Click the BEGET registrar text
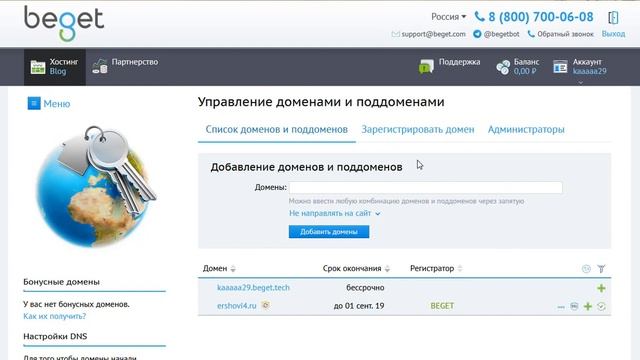The image size is (640, 360). tap(442, 306)
